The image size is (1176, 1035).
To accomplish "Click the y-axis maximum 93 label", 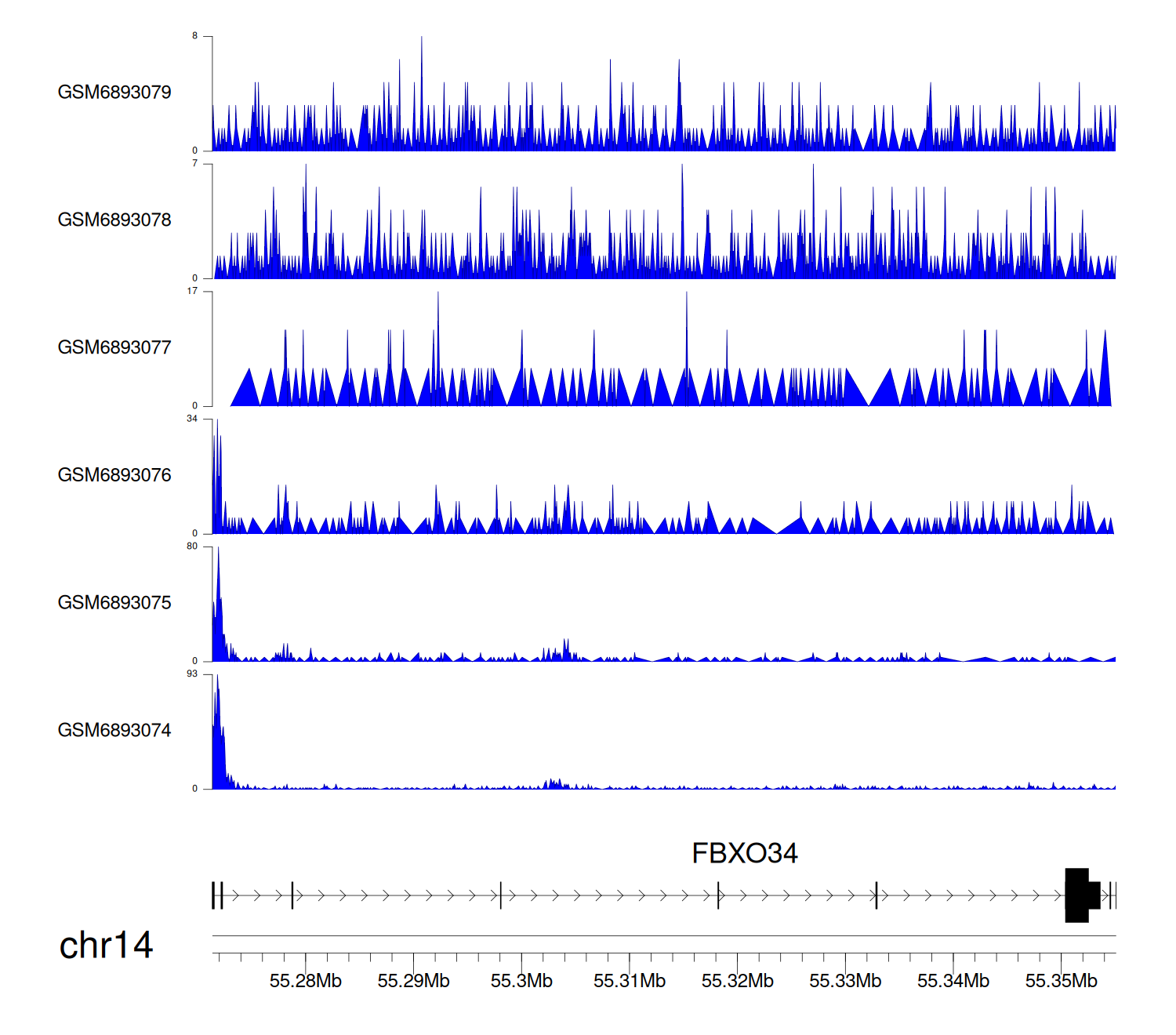I will [x=192, y=674].
